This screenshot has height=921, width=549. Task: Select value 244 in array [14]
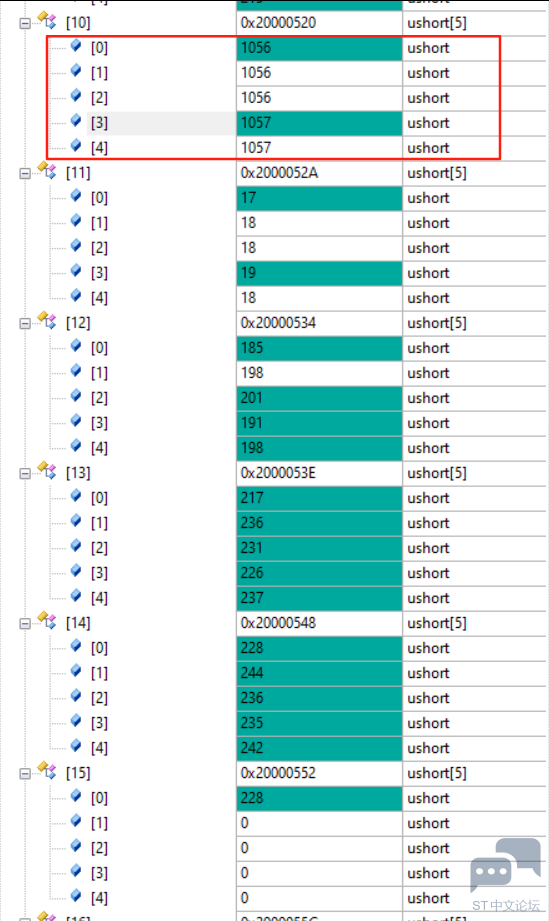tap(319, 673)
